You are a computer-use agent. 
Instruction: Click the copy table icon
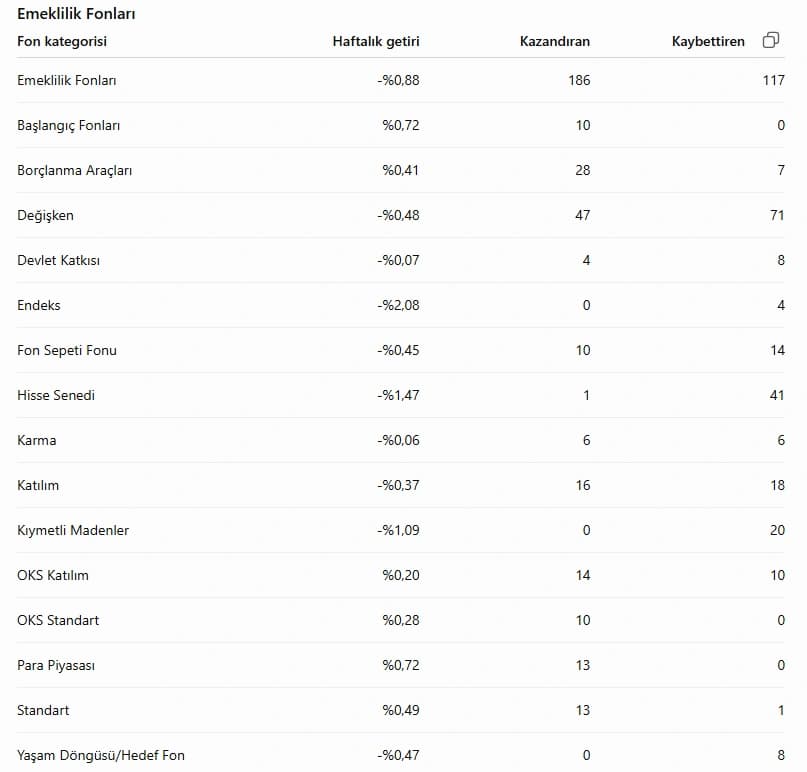click(770, 40)
